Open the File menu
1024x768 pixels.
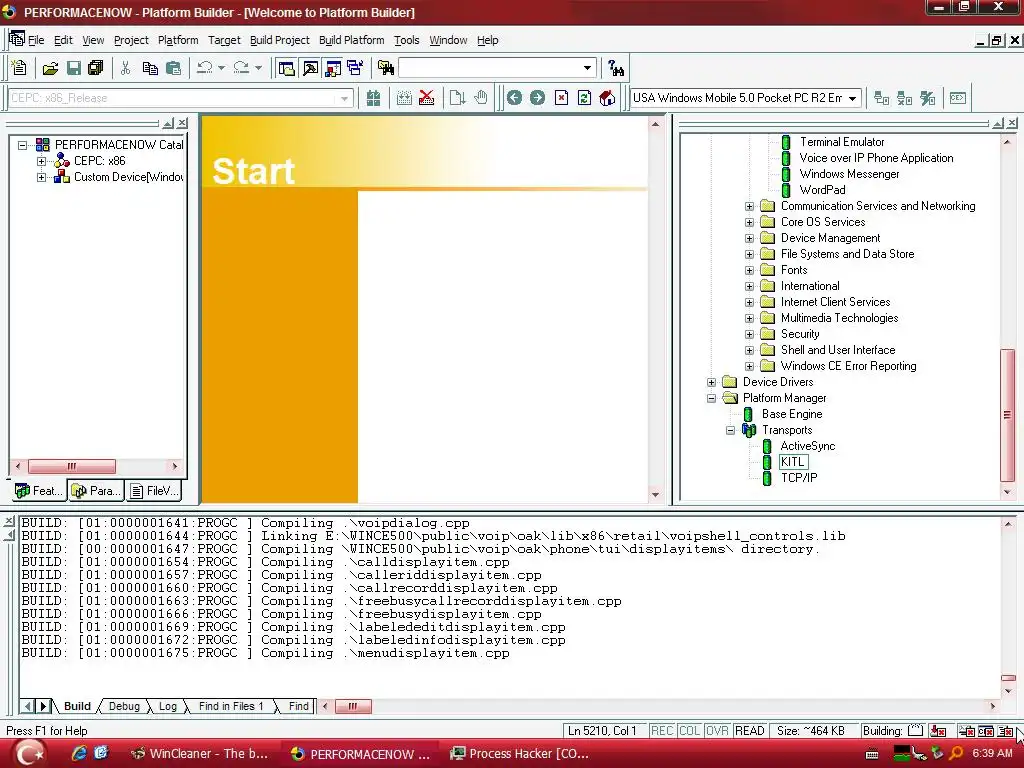(36, 40)
